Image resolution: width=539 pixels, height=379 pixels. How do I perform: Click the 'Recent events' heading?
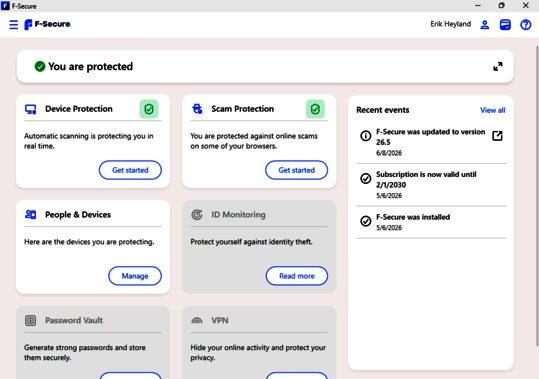383,110
